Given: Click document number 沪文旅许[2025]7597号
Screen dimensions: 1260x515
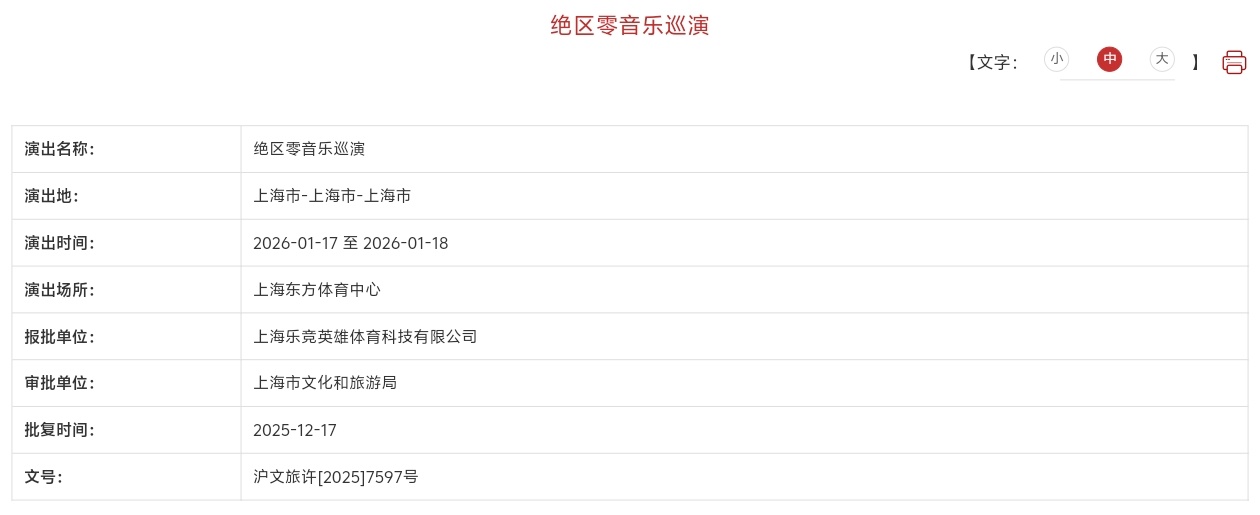Looking at the screenshot, I should 336,477.
